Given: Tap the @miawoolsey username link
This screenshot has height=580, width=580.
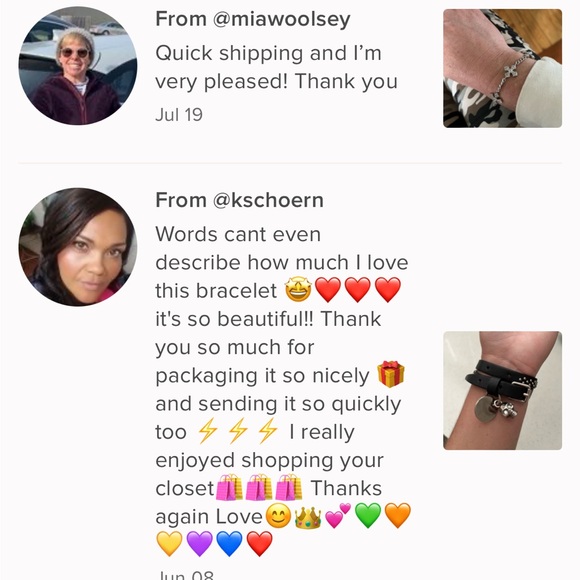Looking at the screenshot, I should (x=281, y=19).
